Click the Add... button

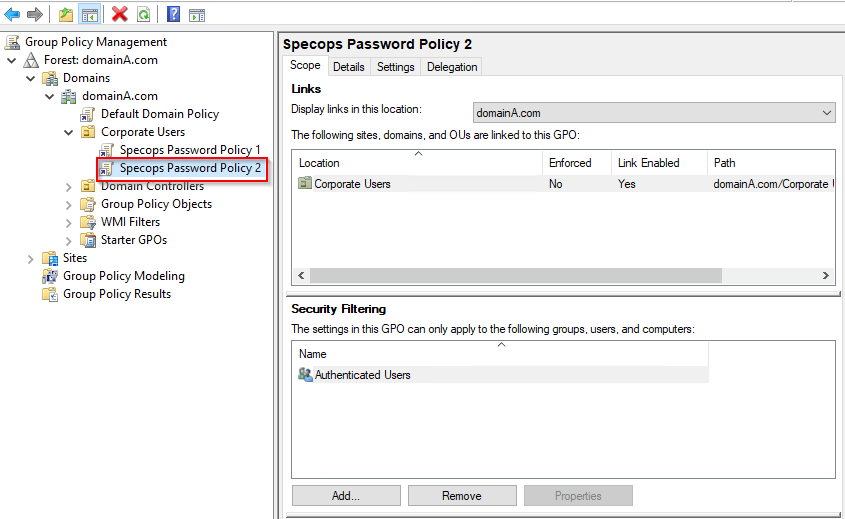coord(346,495)
